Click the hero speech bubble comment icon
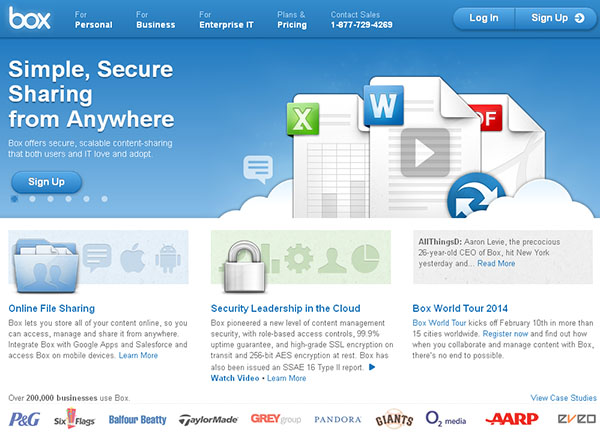This screenshot has height=435, width=600. pyautogui.click(x=258, y=169)
